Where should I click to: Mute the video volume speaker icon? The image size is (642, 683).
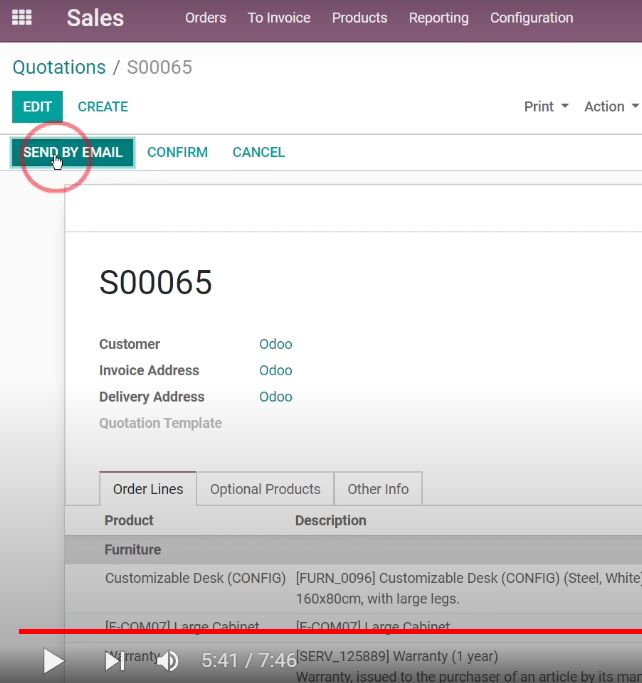[x=168, y=661]
